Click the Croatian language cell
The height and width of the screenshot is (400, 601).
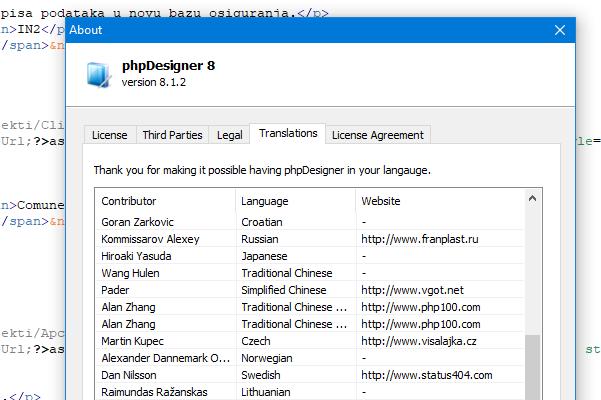click(262, 222)
